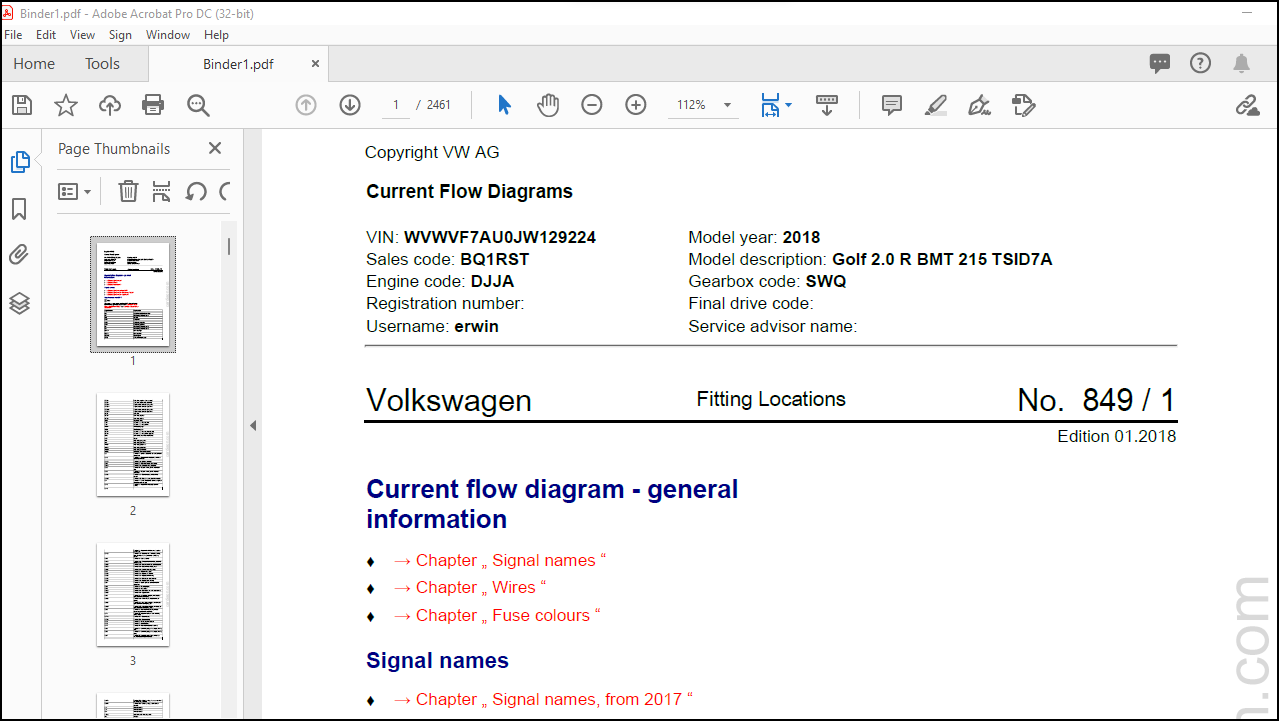The image size is (1279, 721).
Task: Zoom in with the plus icon
Action: tap(636, 105)
